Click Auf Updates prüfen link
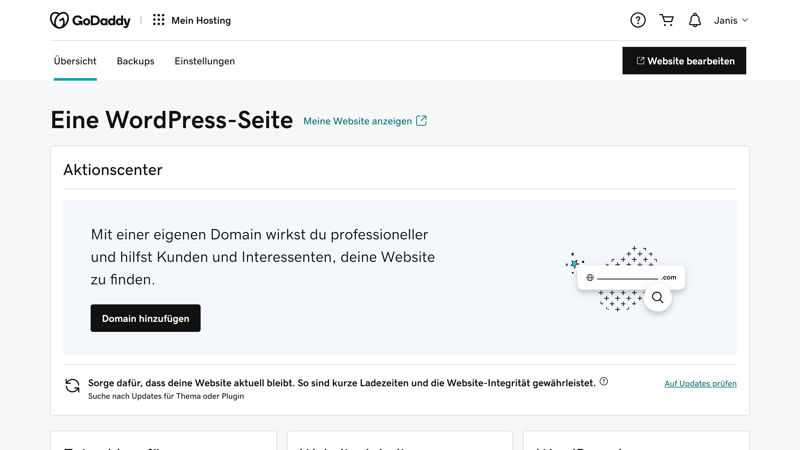This screenshot has width=800, height=450. click(700, 384)
